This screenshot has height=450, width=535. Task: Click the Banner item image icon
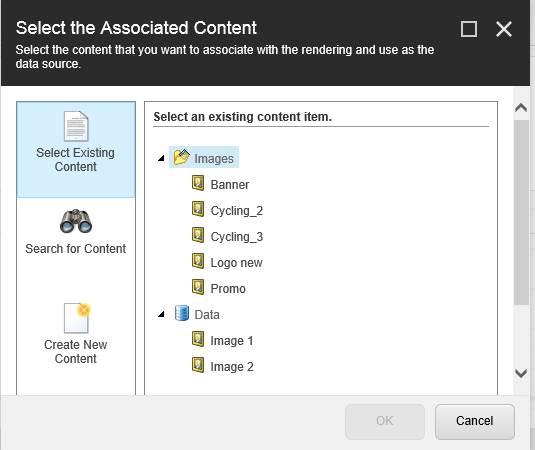198,183
